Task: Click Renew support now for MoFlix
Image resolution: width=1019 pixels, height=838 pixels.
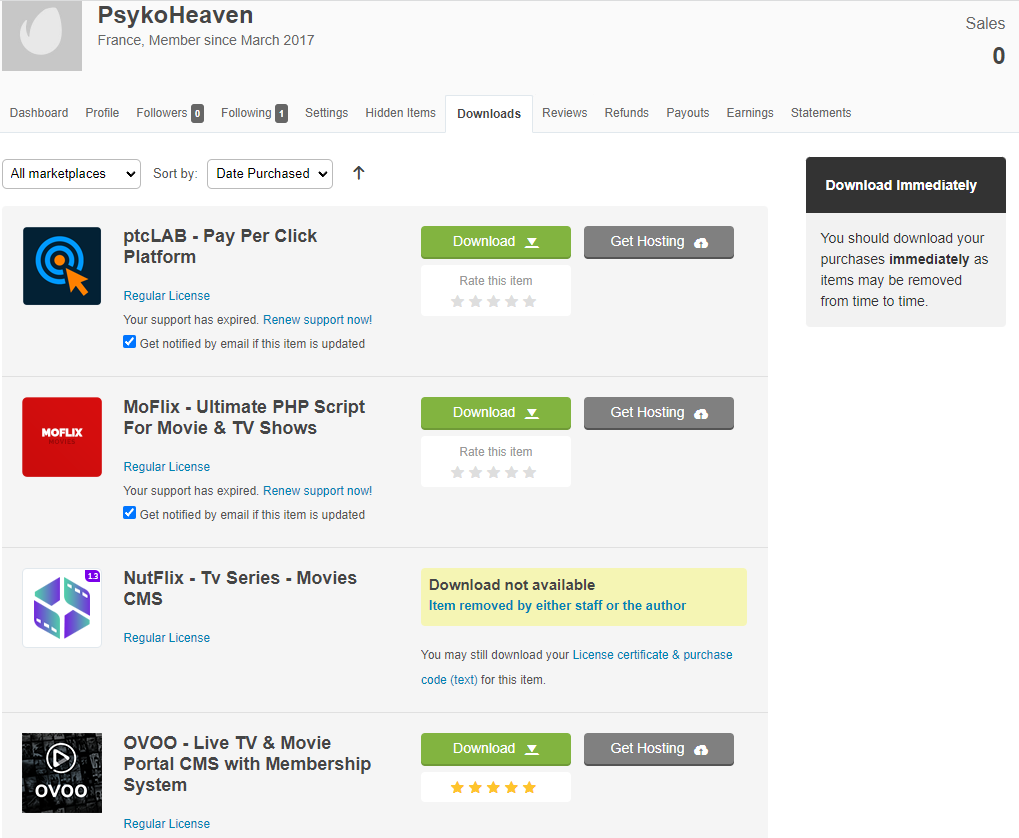Action: [318, 491]
